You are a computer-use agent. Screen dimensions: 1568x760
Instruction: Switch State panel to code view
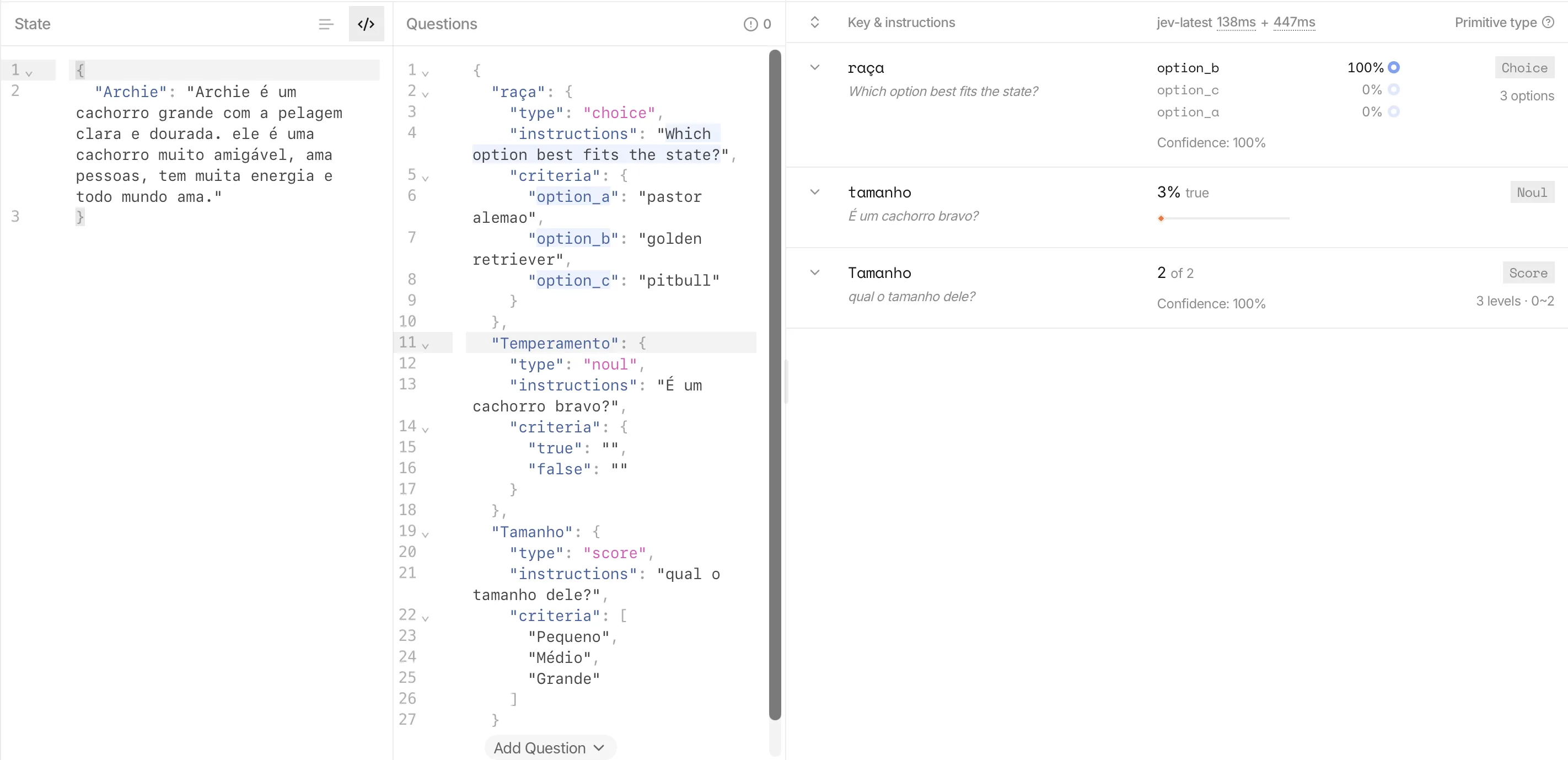366,24
